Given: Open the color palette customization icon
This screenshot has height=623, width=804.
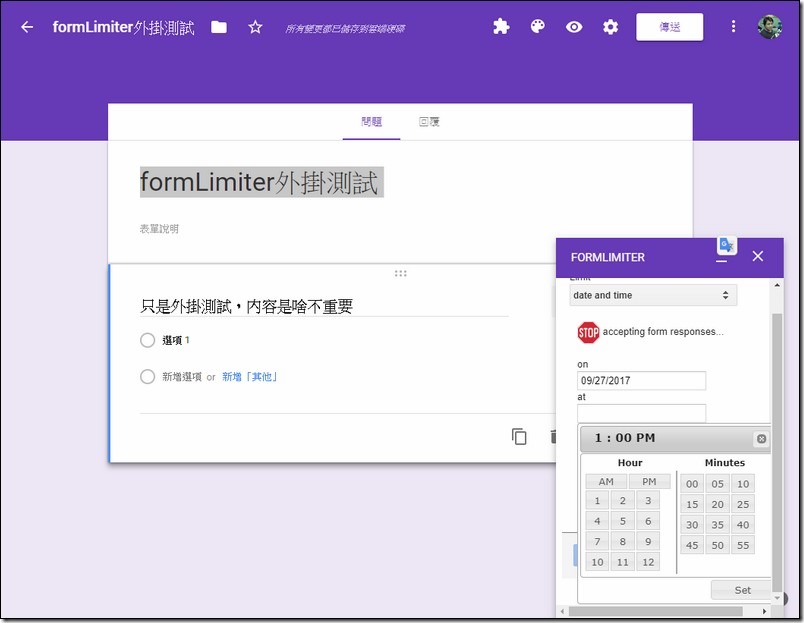Looking at the screenshot, I should [537, 26].
